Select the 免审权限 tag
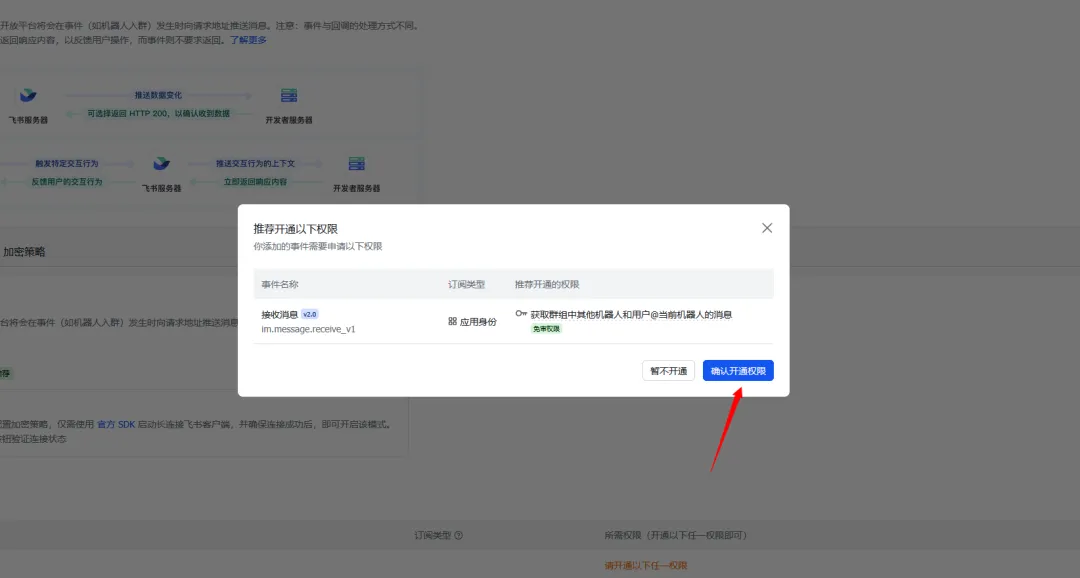The image size is (1080, 578). (546, 329)
